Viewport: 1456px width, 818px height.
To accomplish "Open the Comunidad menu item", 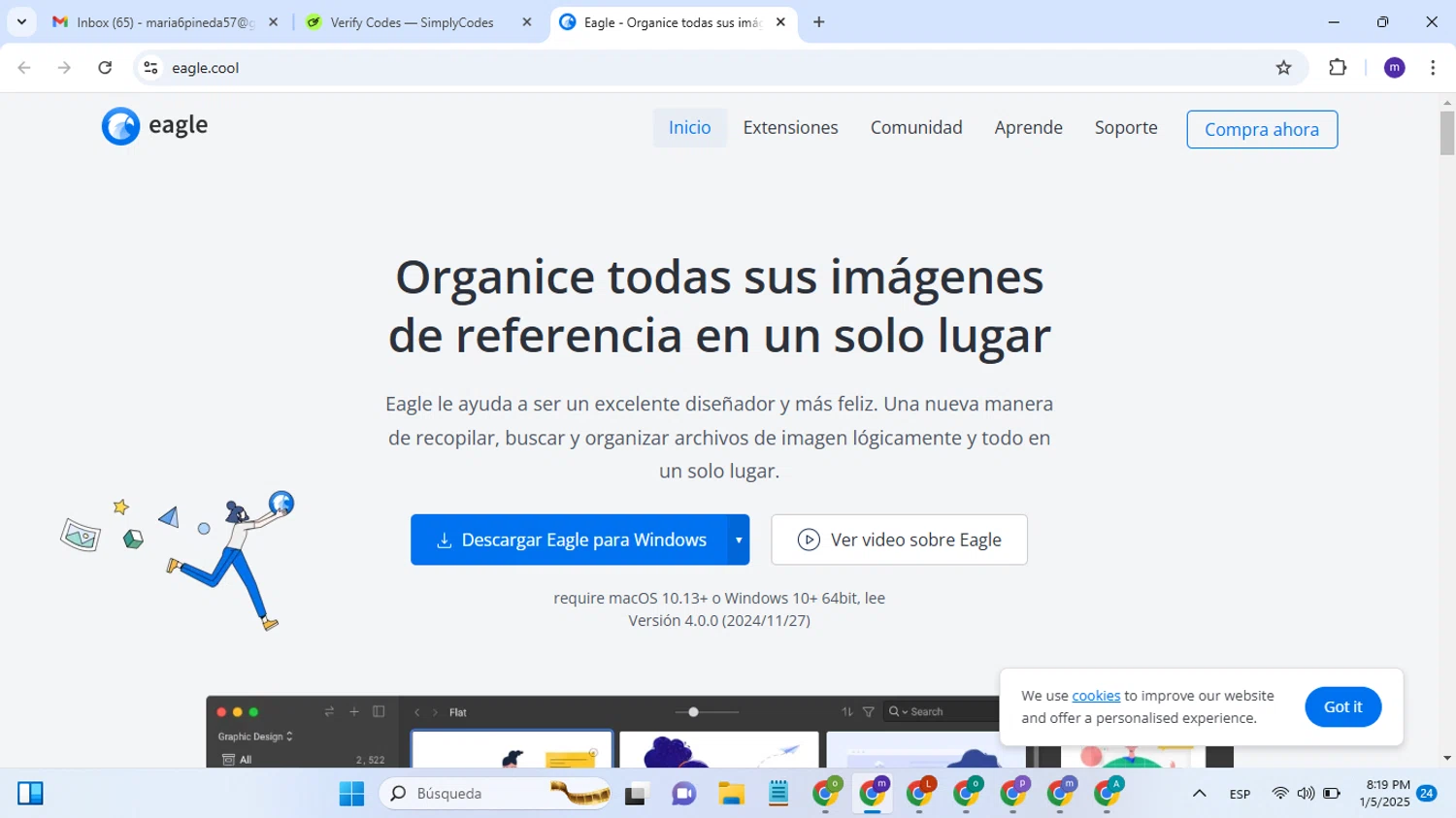I will tap(916, 128).
